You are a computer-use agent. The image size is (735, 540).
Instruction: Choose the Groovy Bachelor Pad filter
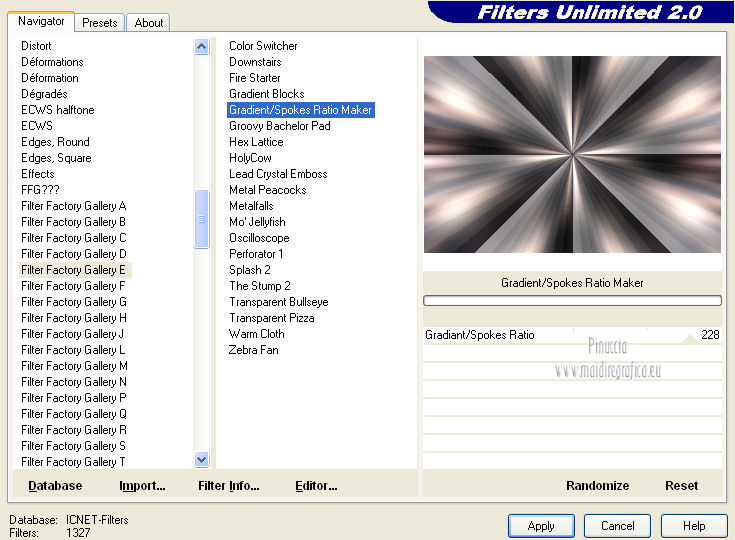pos(280,126)
